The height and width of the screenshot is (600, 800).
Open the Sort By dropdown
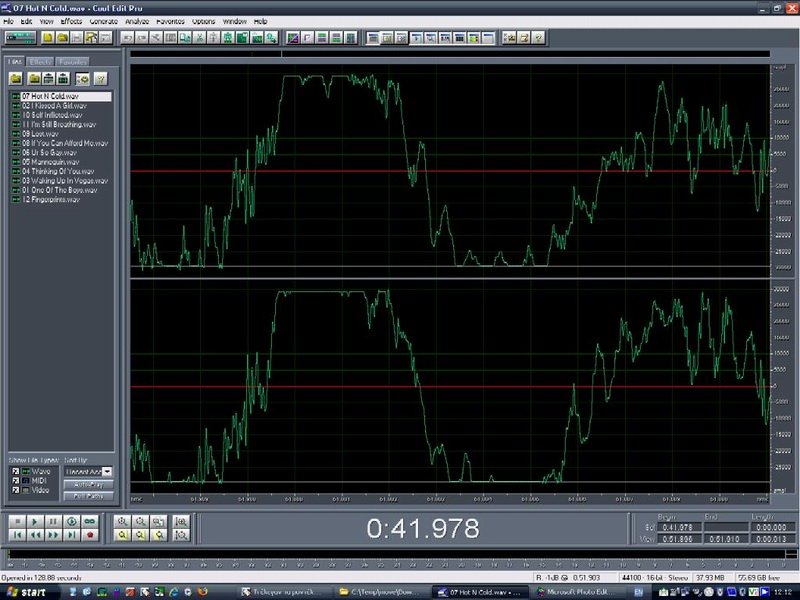pos(107,471)
